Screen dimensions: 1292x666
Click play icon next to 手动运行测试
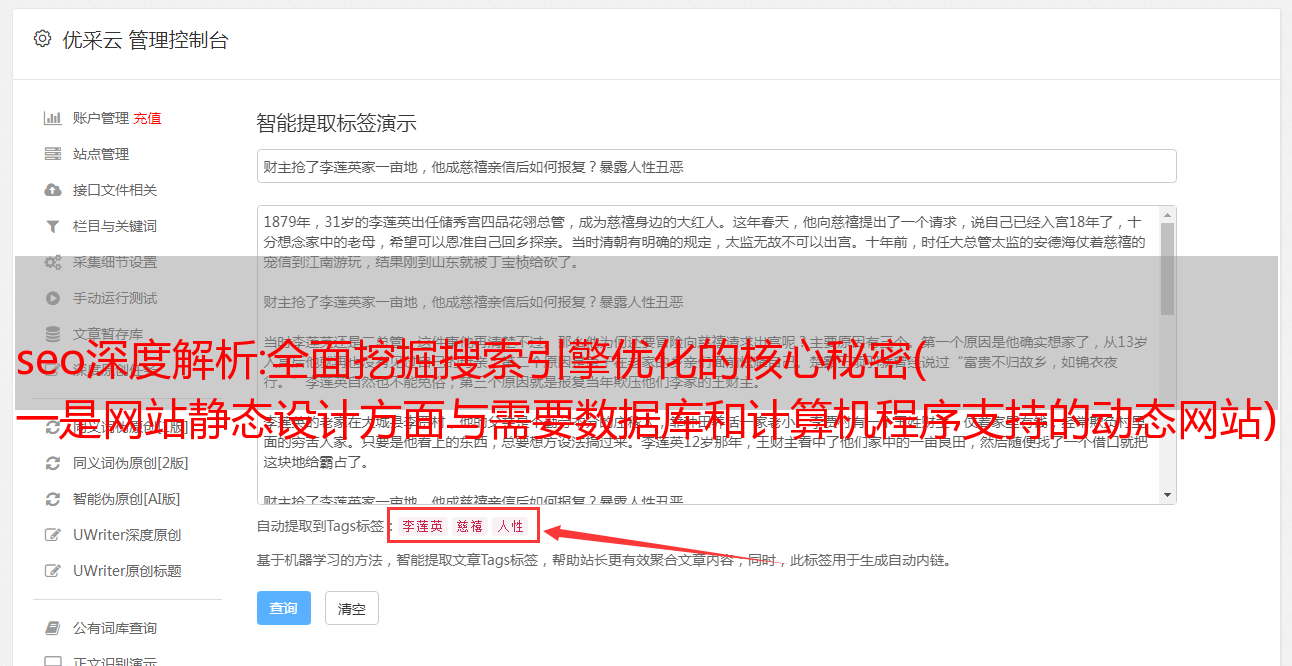[x=53, y=298]
